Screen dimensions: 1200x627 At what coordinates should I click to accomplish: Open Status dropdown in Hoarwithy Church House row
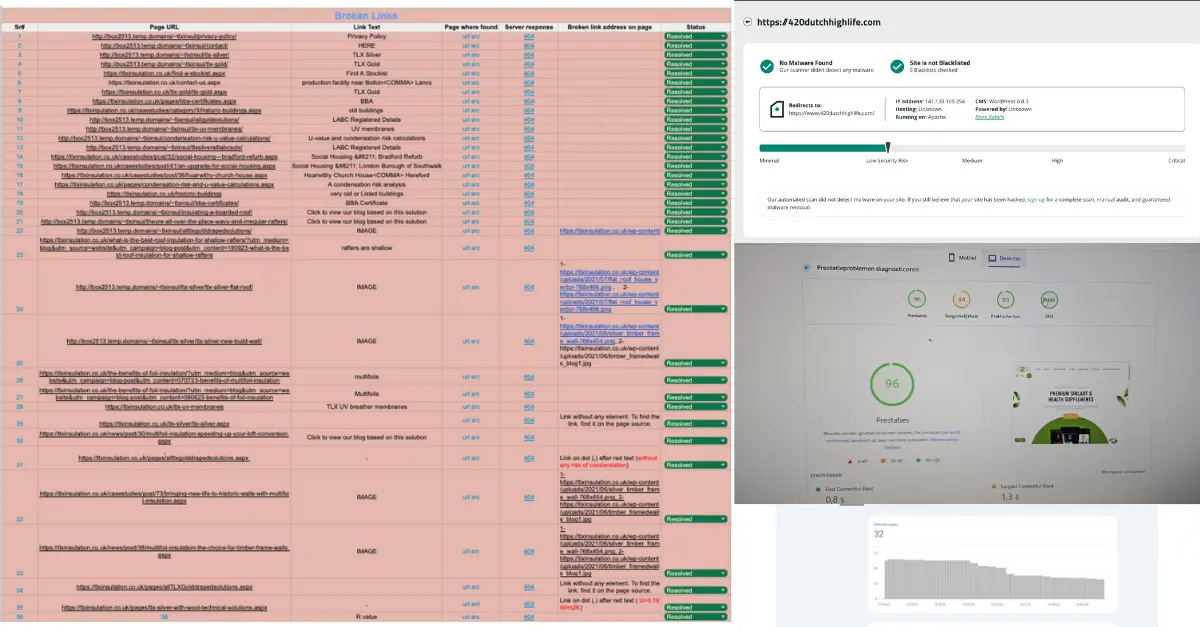click(x=696, y=175)
